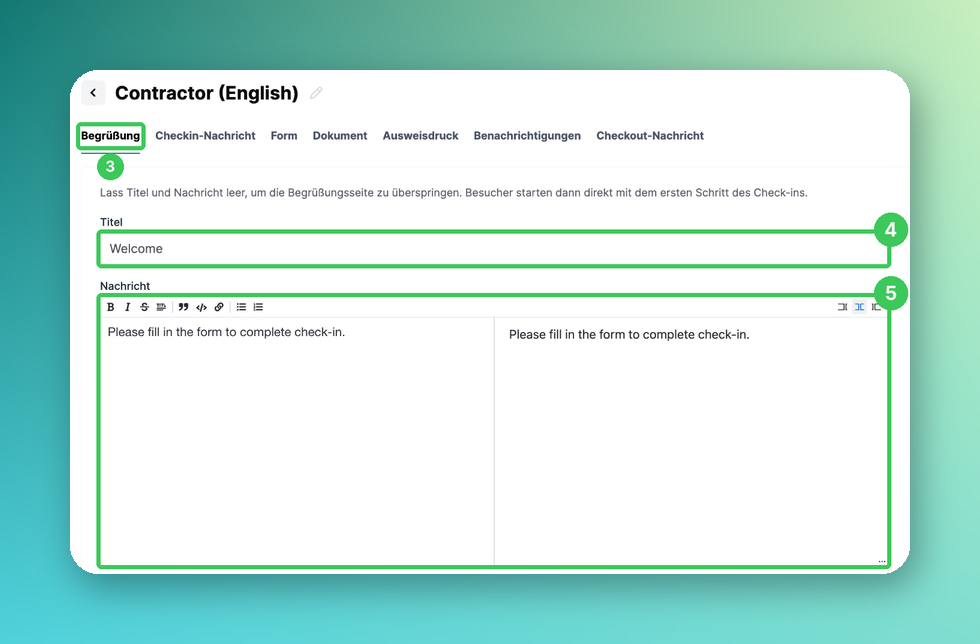The image size is (980, 644).
Task: Switch to the Checkout-Nachricht tab
Action: [650, 136]
